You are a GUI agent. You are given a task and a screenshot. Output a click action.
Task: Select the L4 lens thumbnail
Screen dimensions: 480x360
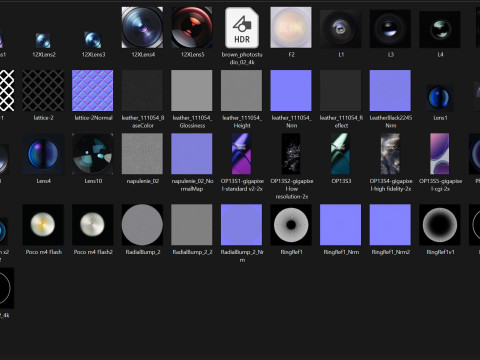pos(440,29)
